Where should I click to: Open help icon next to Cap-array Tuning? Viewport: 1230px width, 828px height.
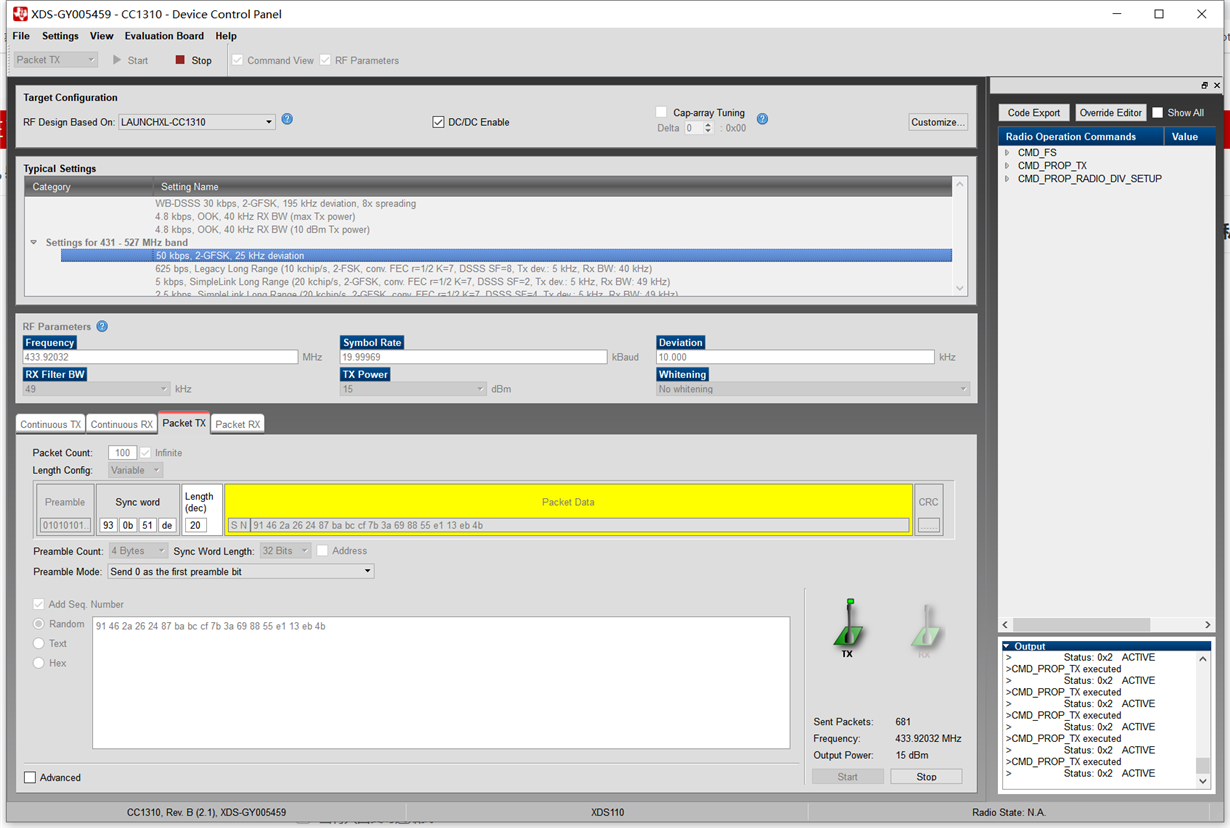(762, 119)
